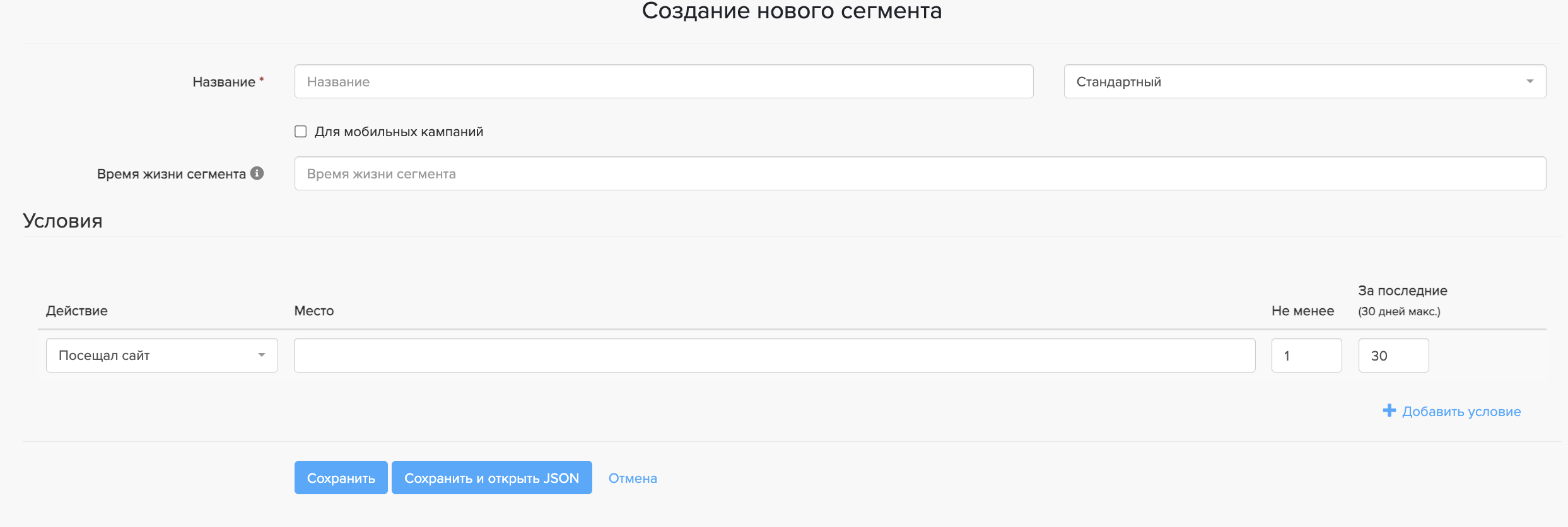Click the Для мобильных кампаний label text
This screenshot has width=1568, height=527.
(399, 132)
